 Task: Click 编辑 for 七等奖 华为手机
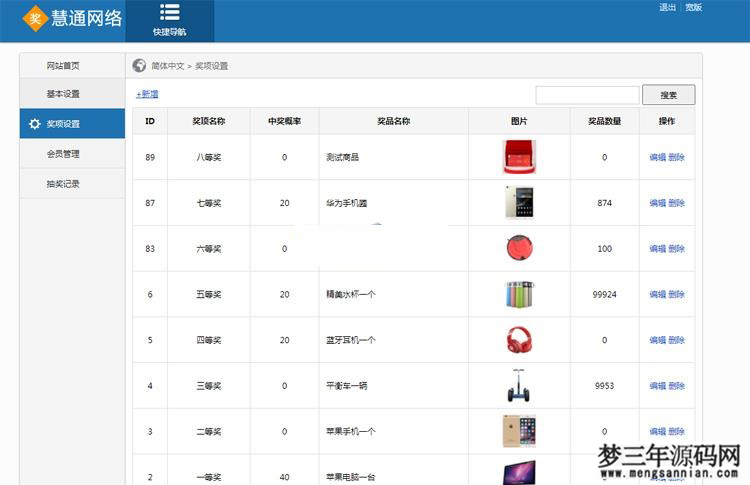[x=658, y=203]
